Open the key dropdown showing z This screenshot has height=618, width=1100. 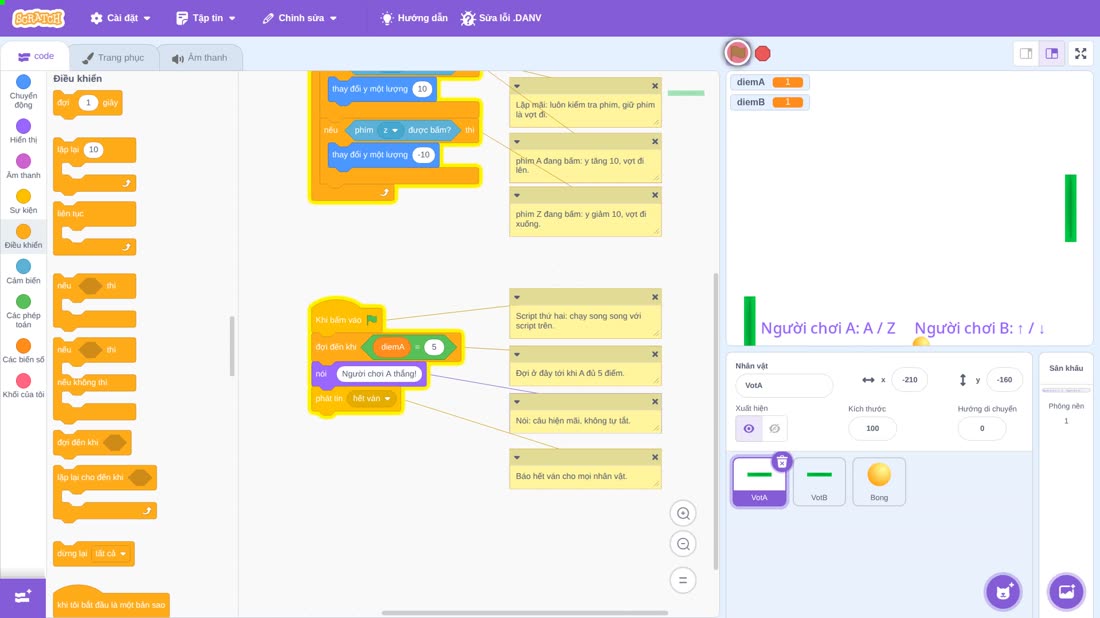(390, 130)
